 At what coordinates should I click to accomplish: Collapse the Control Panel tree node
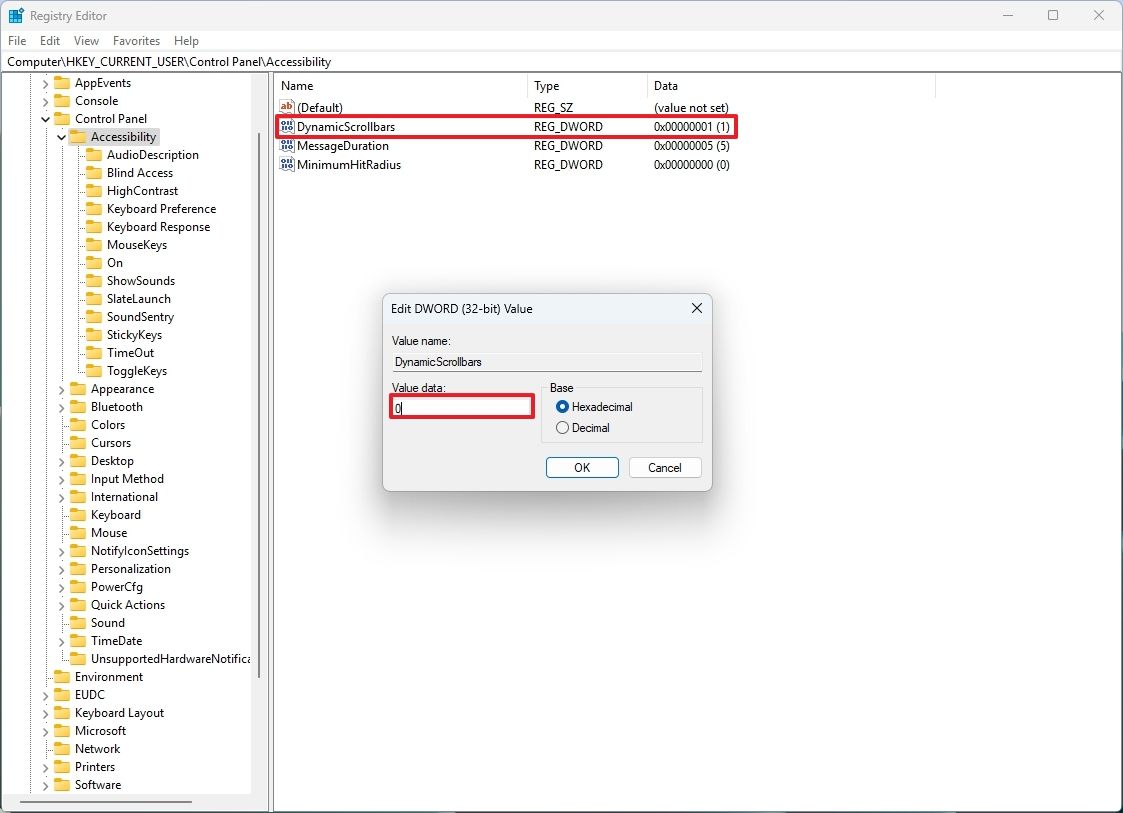coord(44,118)
